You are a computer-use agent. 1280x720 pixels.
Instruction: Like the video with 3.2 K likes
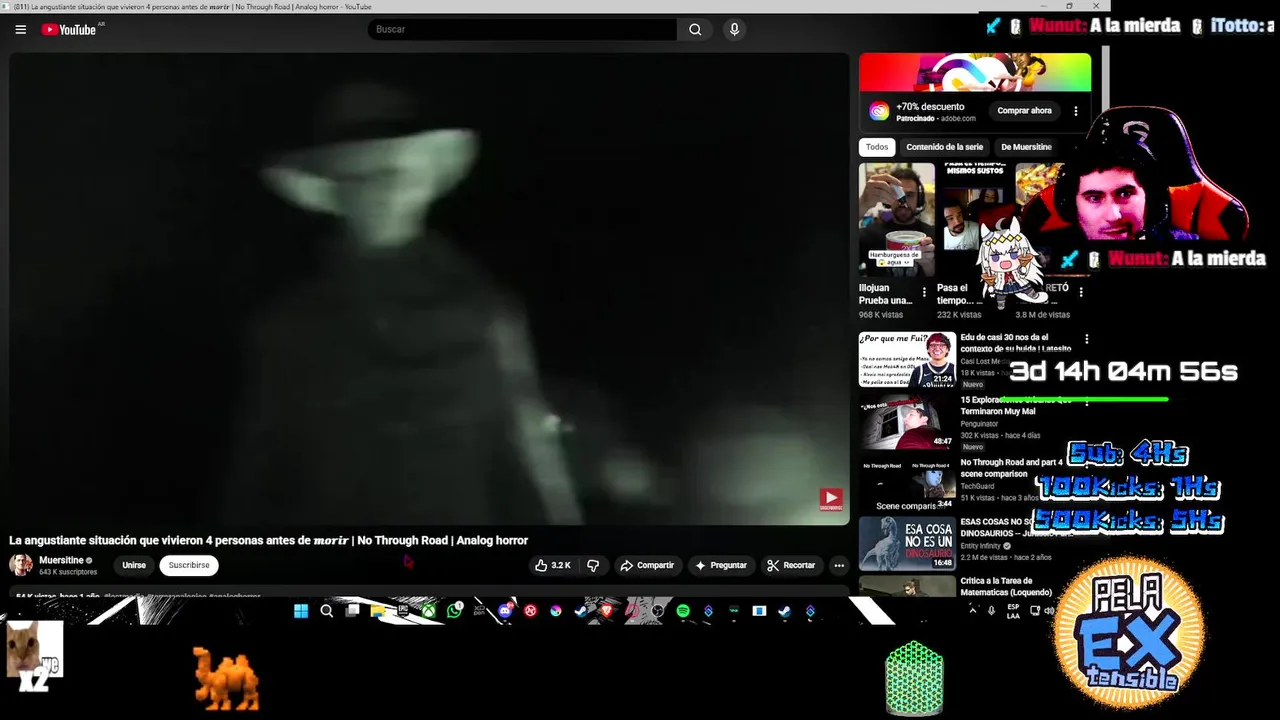click(553, 565)
